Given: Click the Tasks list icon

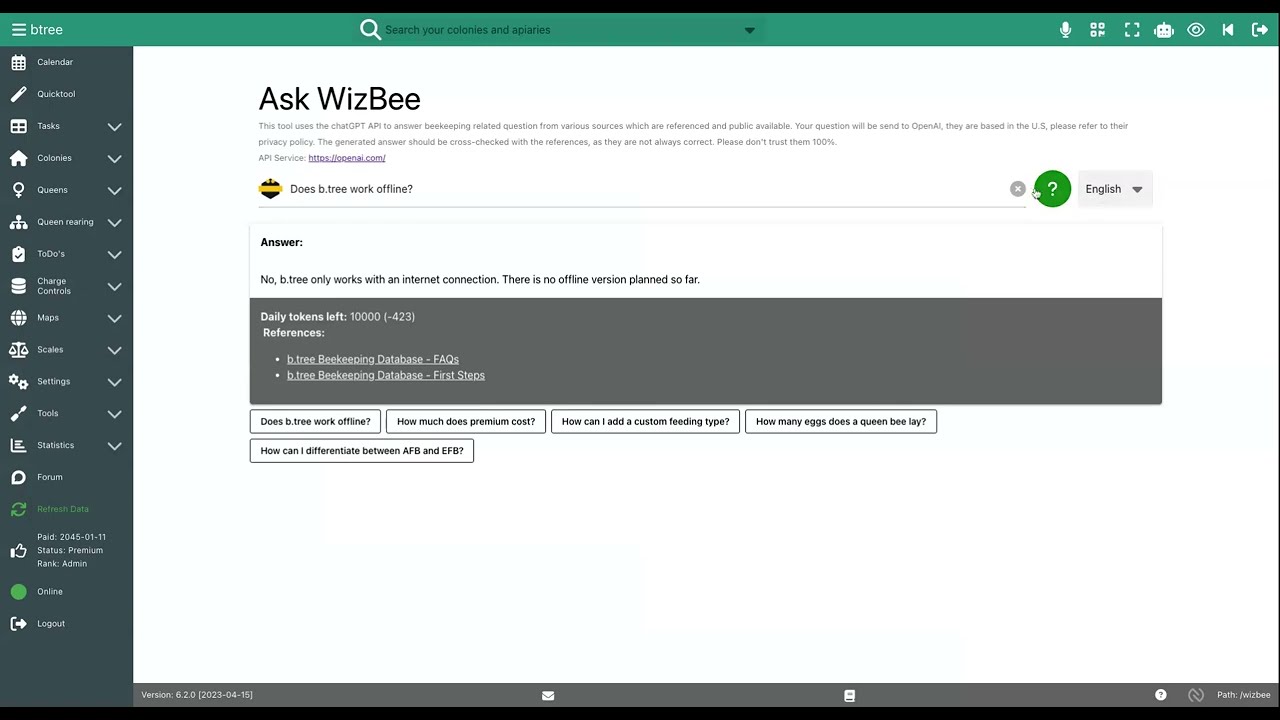Looking at the screenshot, I should click(18, 126).
